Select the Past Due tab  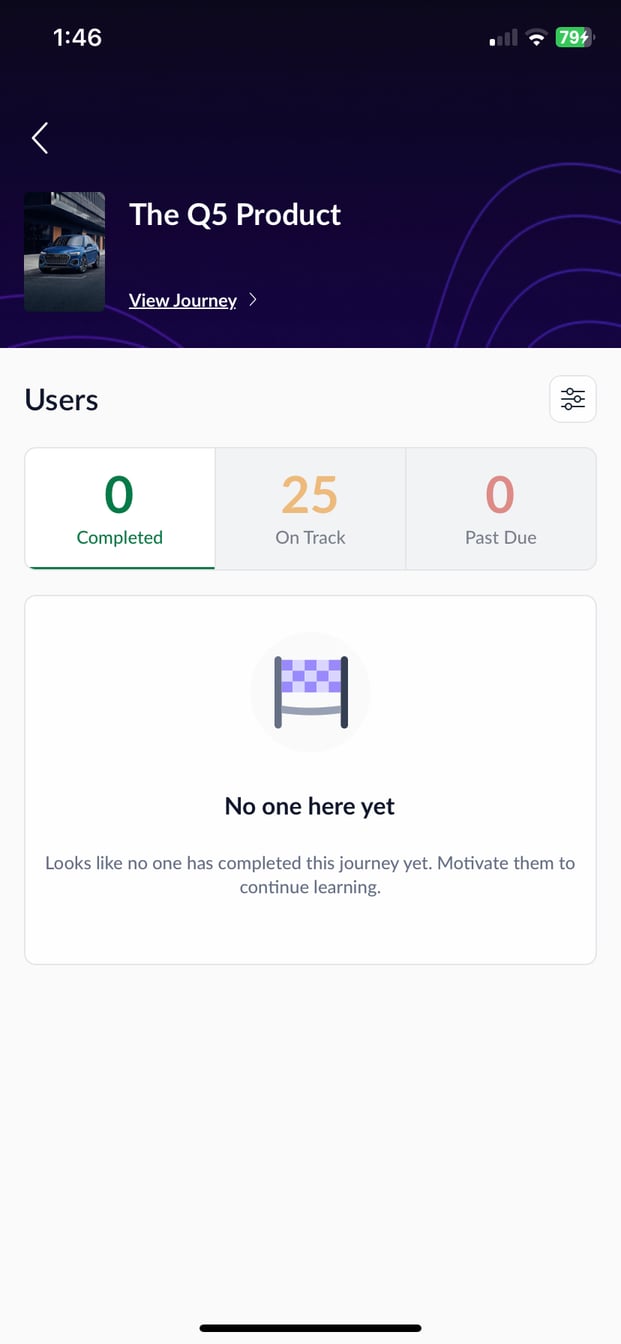point(500,508)
